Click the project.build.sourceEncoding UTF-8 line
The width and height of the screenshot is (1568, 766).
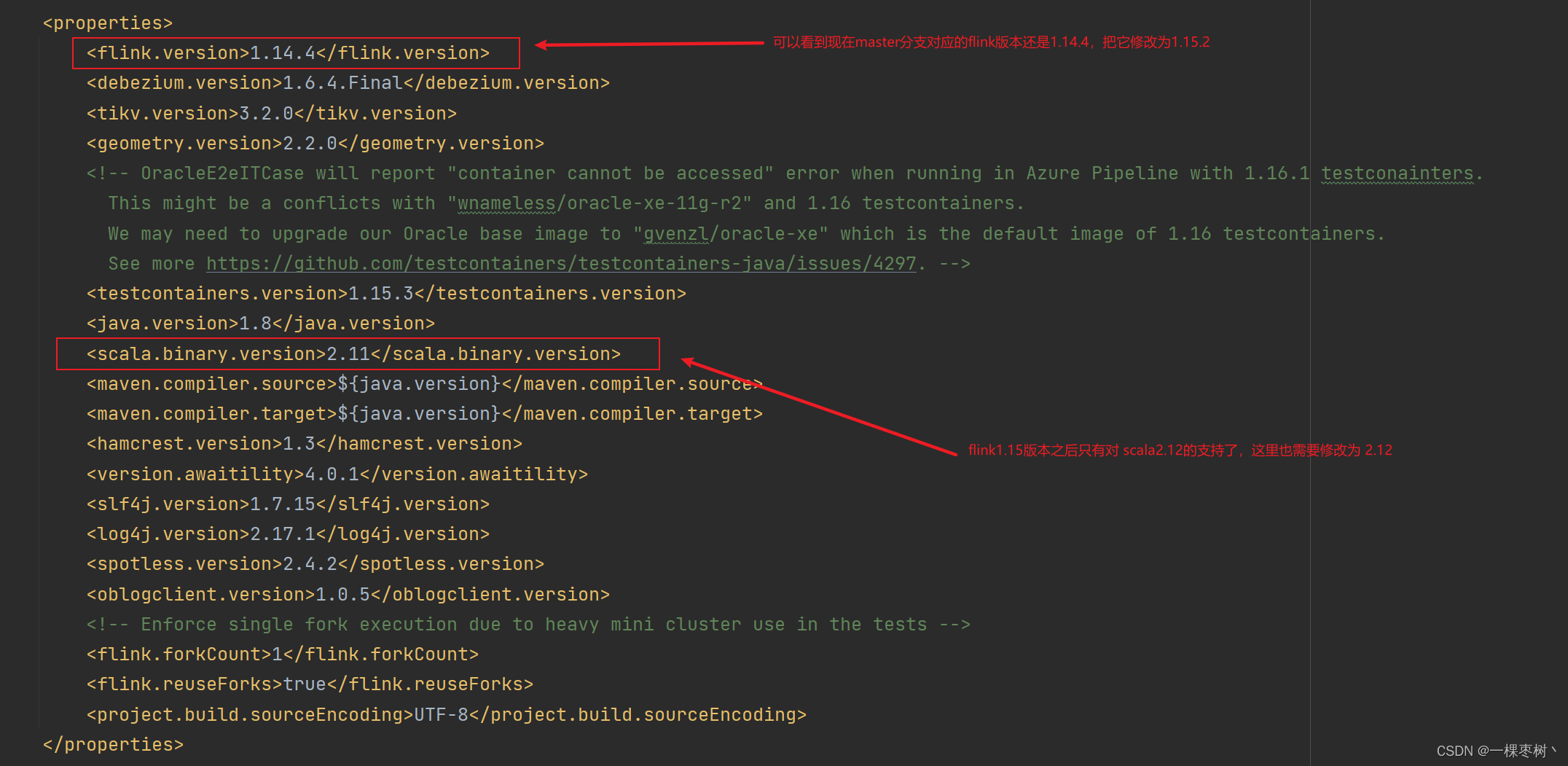[447, 715]
